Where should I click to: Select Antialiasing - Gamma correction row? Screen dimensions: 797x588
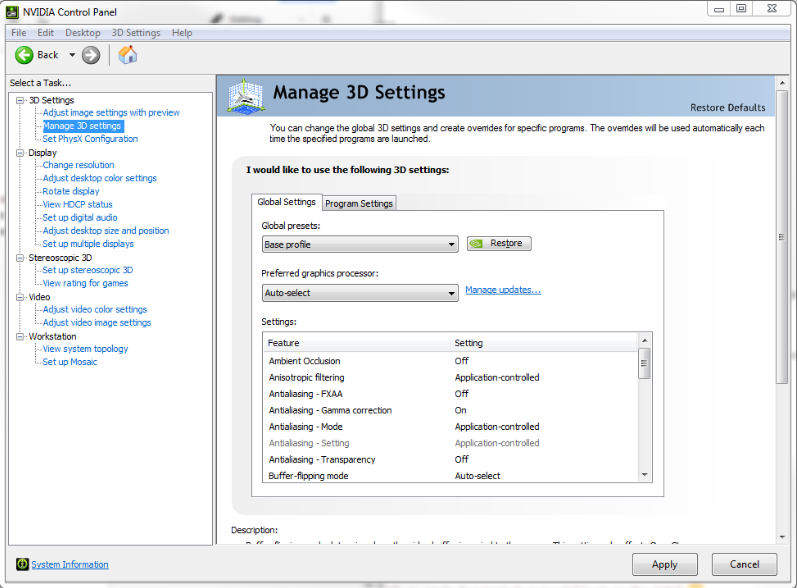click(x=450, y=410)
